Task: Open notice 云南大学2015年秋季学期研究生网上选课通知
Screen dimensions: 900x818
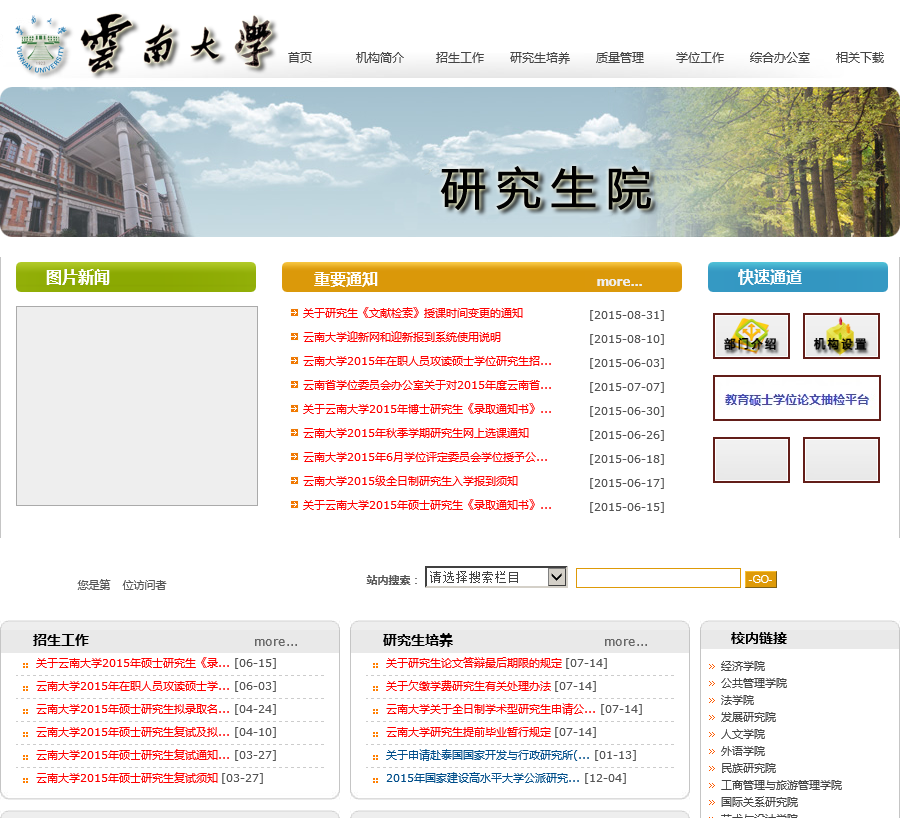Action: [416, 433]
